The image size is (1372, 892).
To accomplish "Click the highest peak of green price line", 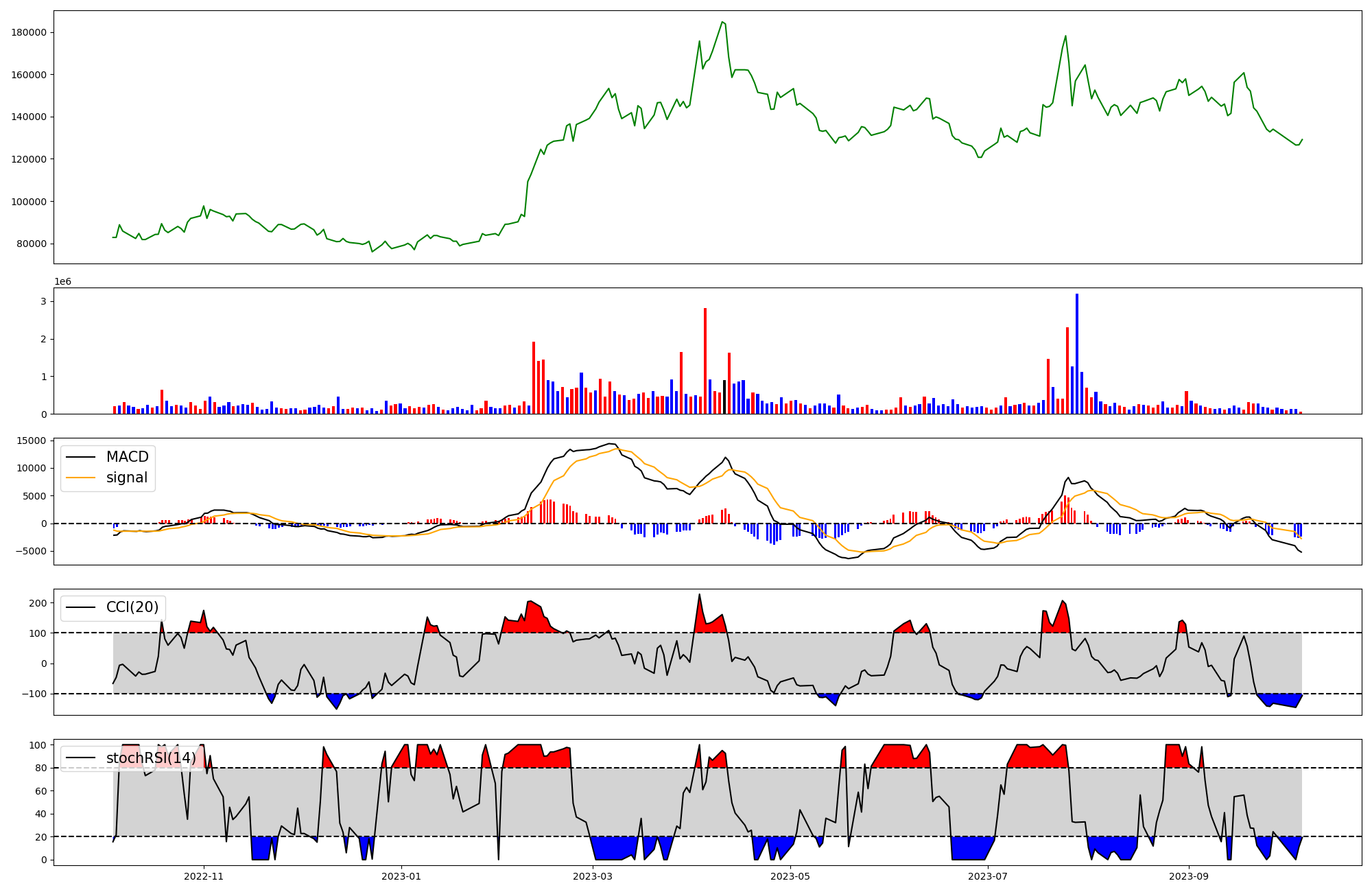I will point(722,22).
